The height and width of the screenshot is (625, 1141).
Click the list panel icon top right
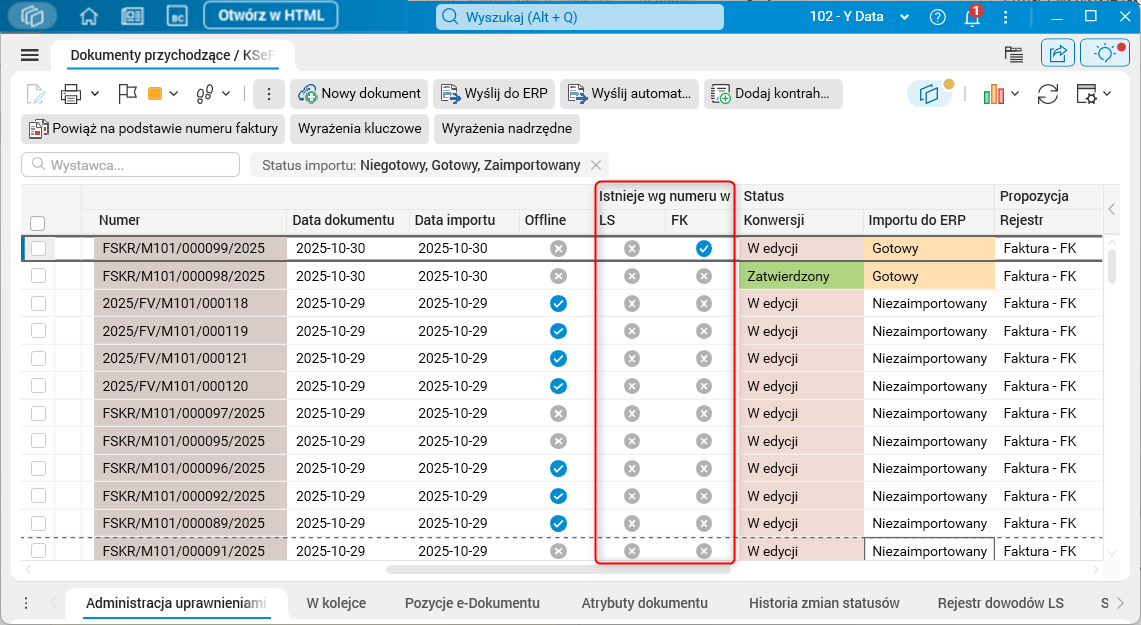tap(1014, 54)
